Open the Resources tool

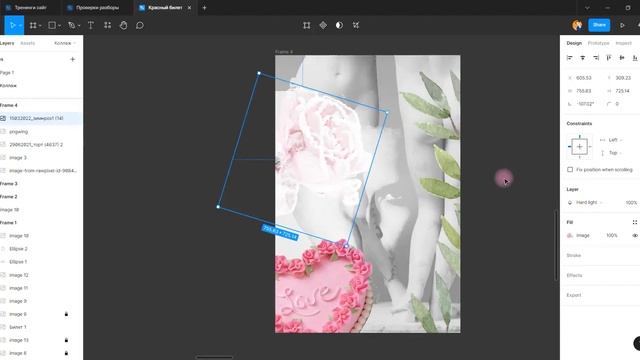(x=107, y=25)
